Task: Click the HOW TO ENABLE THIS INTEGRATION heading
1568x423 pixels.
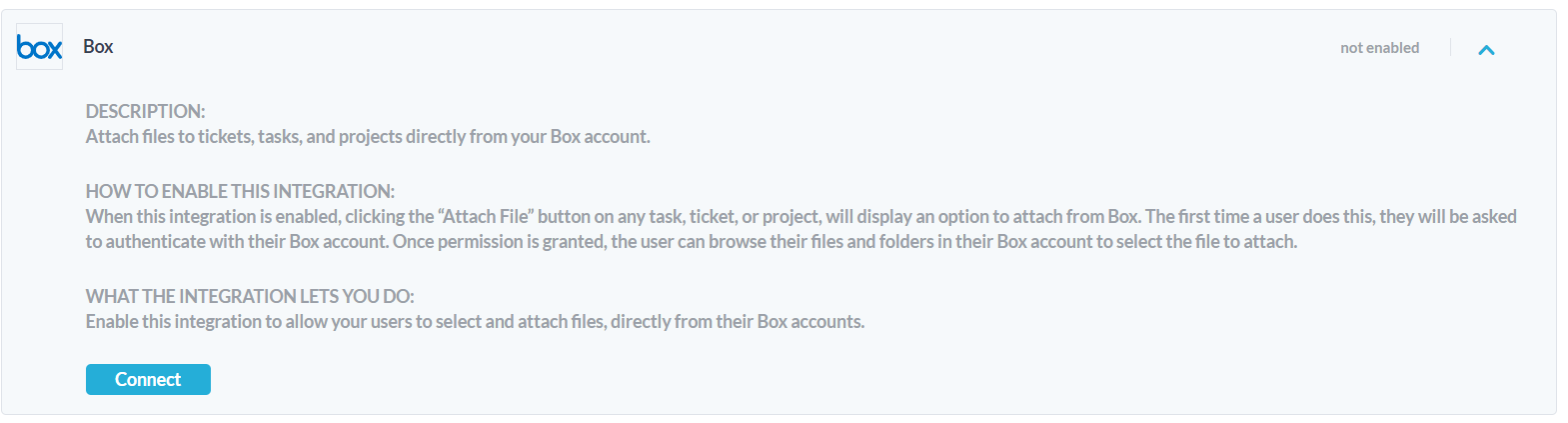Action: click(240, 191)
